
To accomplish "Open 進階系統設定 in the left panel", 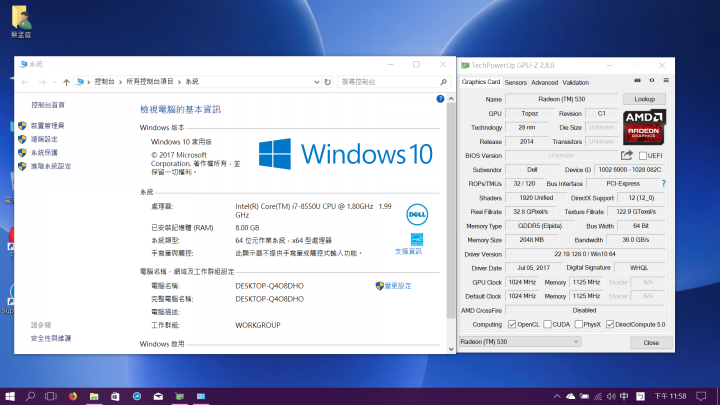I will [x=51, y=166].
